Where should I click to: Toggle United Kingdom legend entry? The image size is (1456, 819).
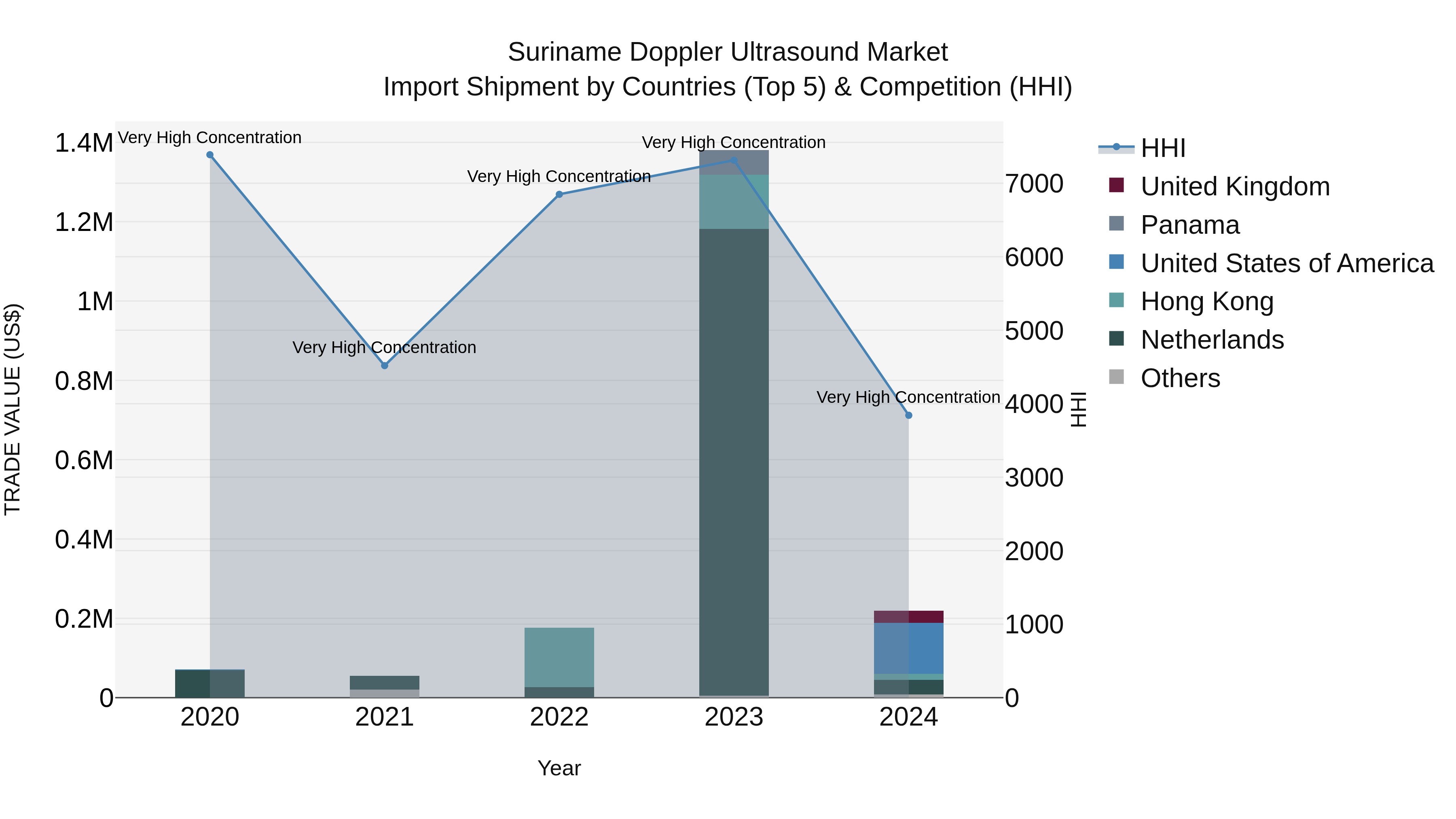1219,186
